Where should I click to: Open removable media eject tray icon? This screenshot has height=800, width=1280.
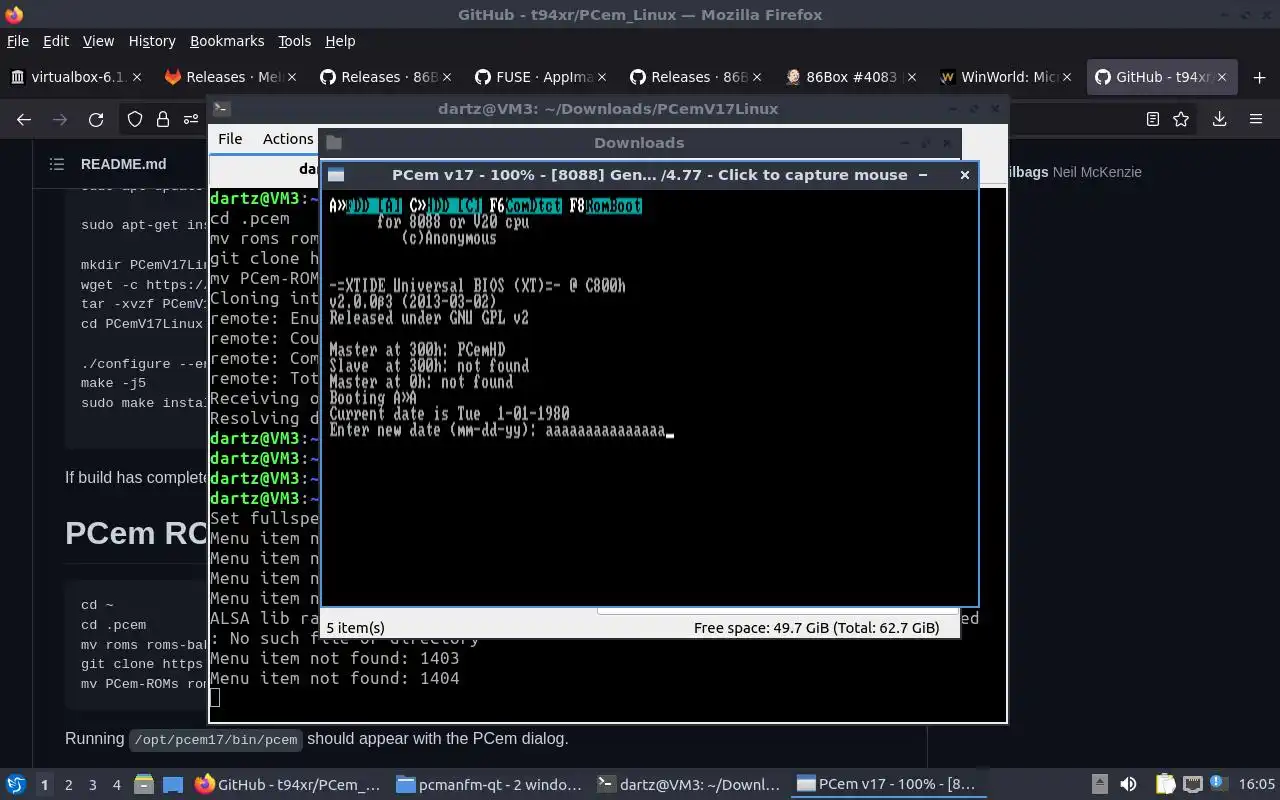[x=1099, y=785]
